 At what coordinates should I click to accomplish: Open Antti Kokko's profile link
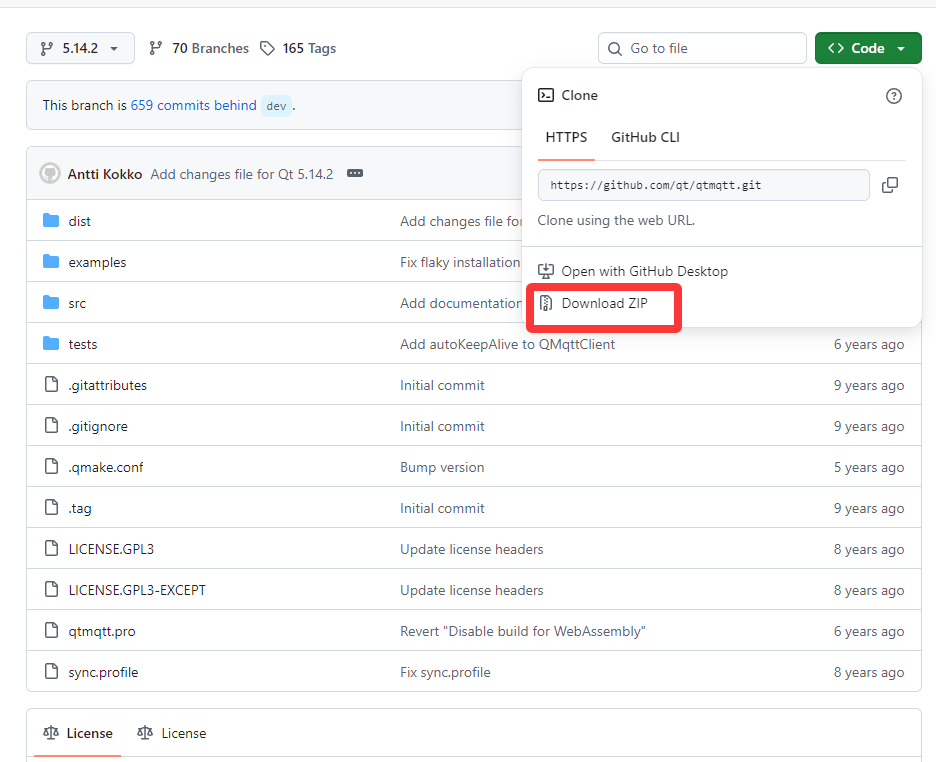(104, 174)
